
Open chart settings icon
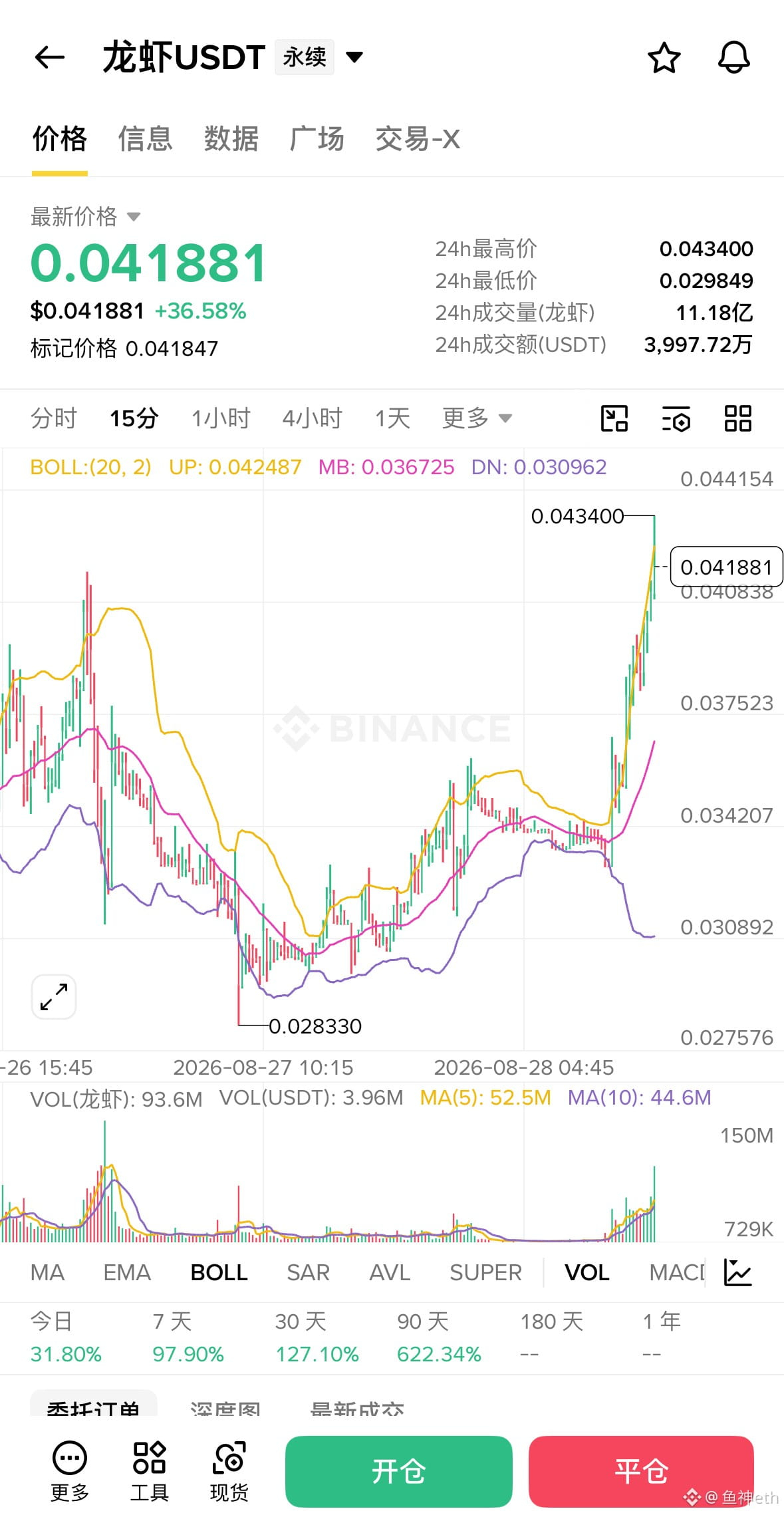pos(676,418)
